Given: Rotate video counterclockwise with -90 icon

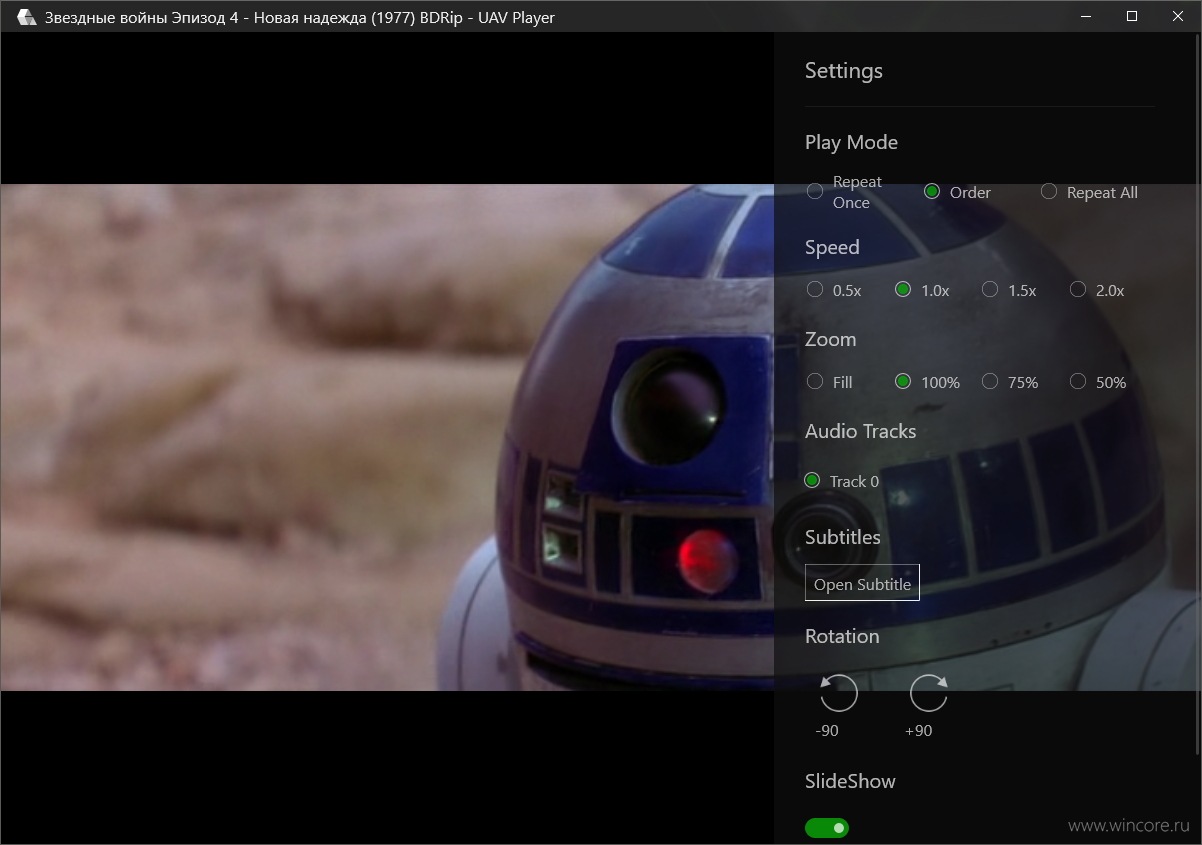Looking at the screenshot, I should (838, 692).
